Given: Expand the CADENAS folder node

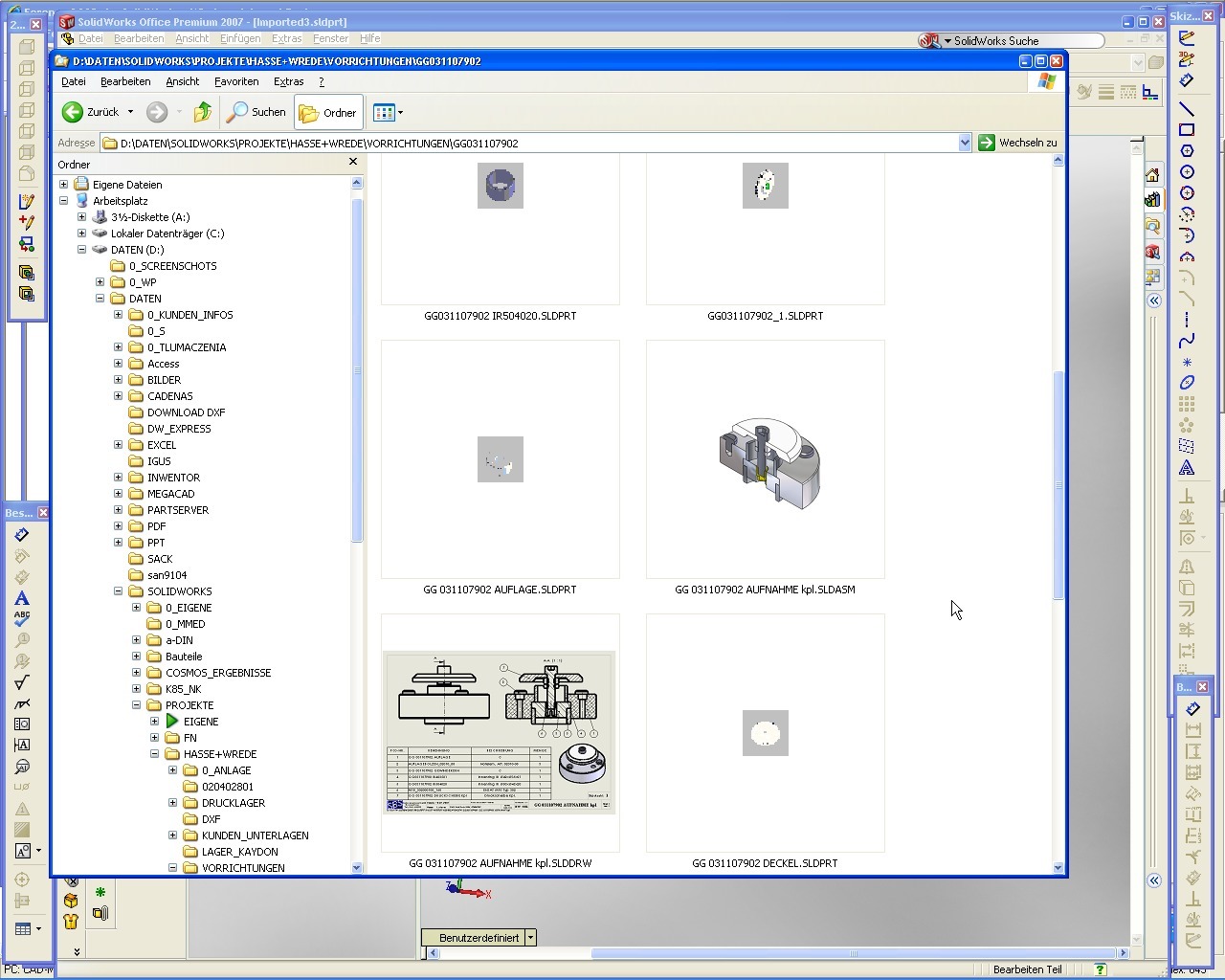Looking at the screenshot, I should click(119, 396).
